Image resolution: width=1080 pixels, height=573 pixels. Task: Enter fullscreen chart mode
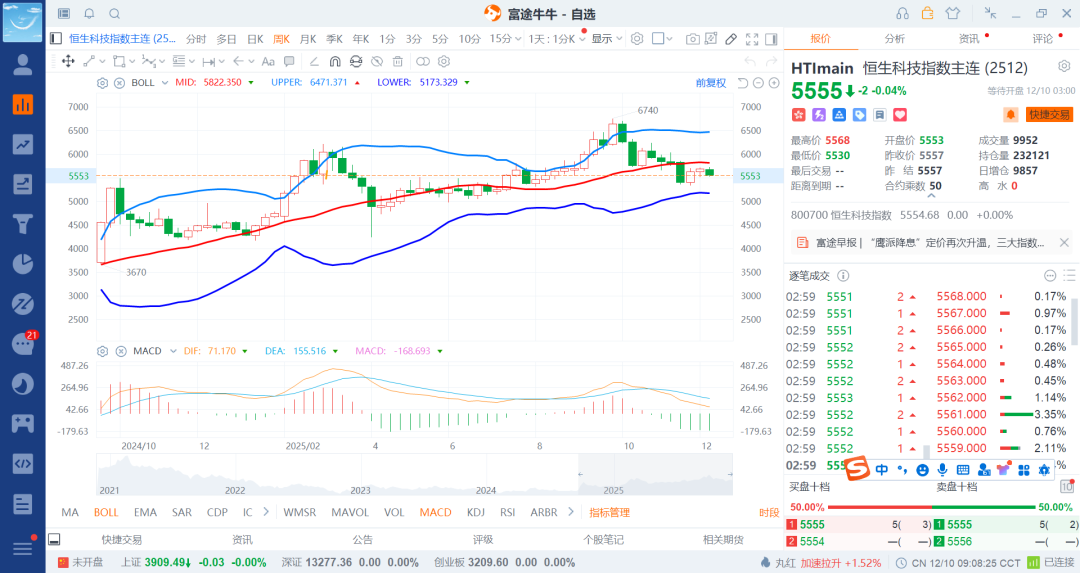point(752,39)
